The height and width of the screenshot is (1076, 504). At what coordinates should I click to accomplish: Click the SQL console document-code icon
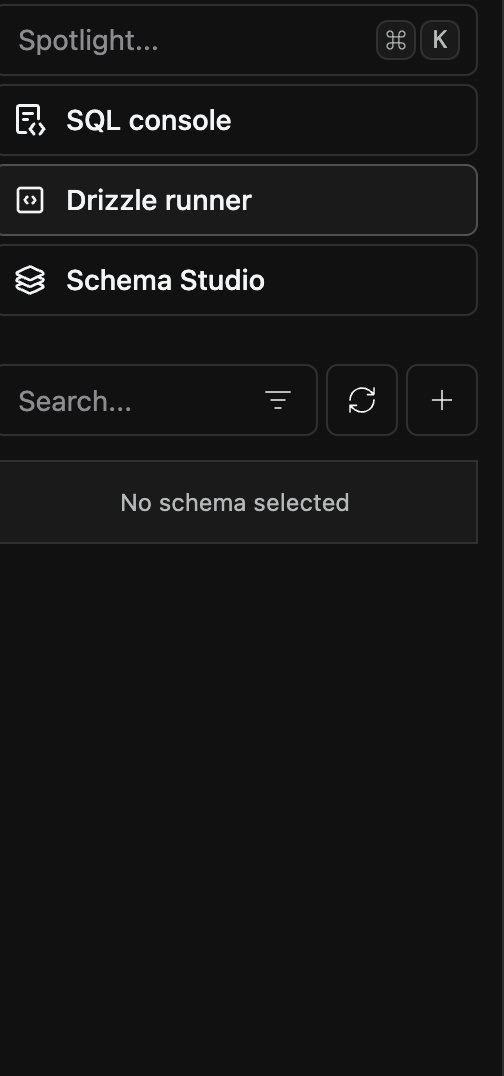30,120
